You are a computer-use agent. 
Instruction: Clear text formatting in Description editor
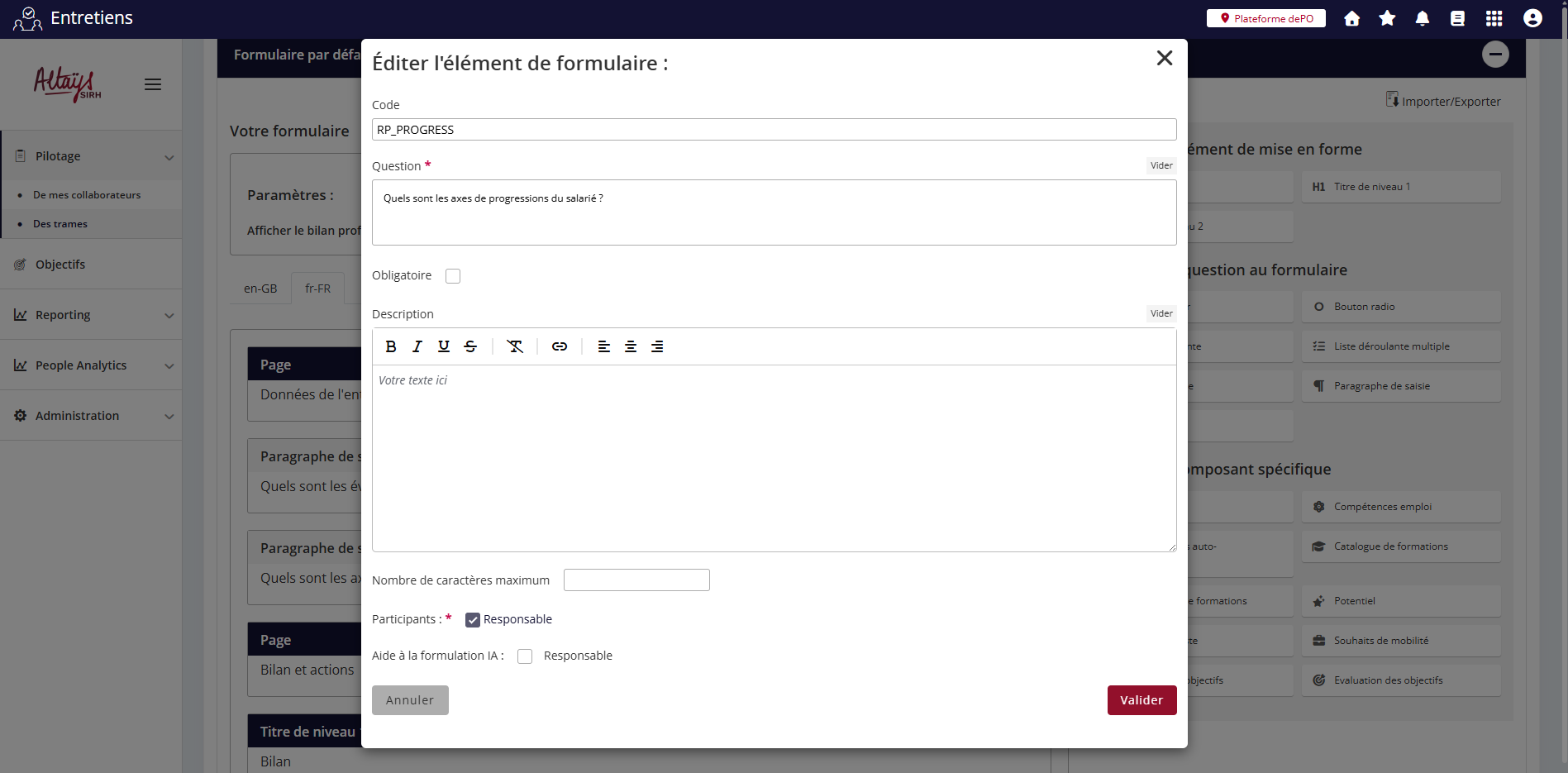pos(515,346)
